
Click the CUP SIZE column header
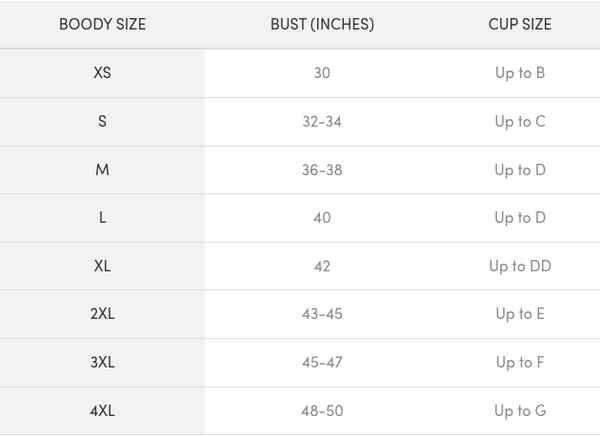point(519,24)
